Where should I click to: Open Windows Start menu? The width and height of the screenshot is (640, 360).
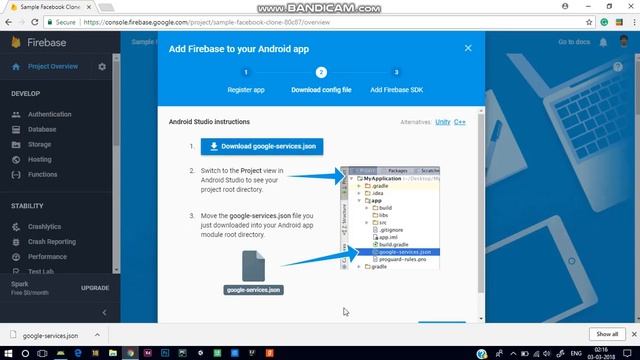8,353
